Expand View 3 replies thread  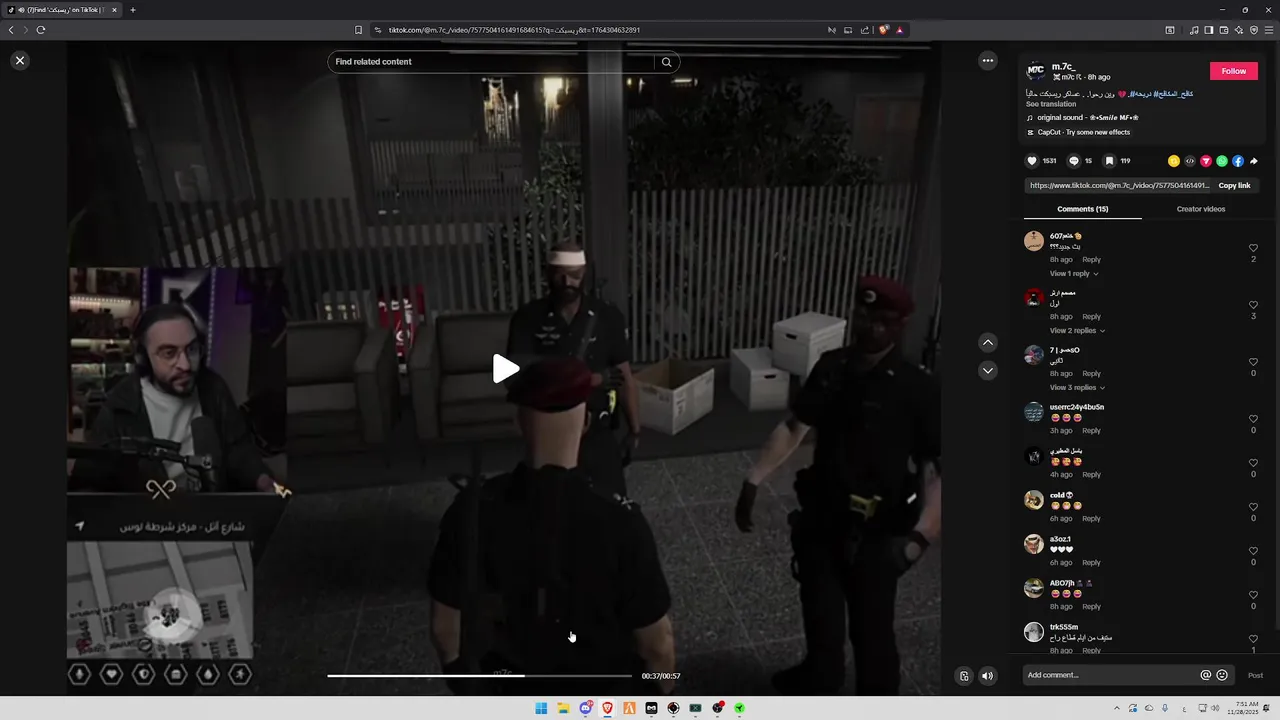[x=1077, y=388]
